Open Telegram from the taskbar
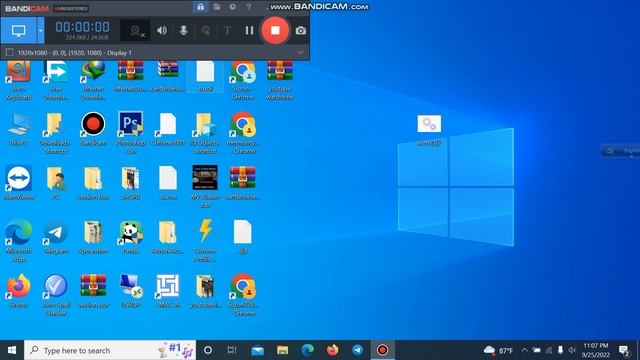640x360 pixels. tap(358, 350)
